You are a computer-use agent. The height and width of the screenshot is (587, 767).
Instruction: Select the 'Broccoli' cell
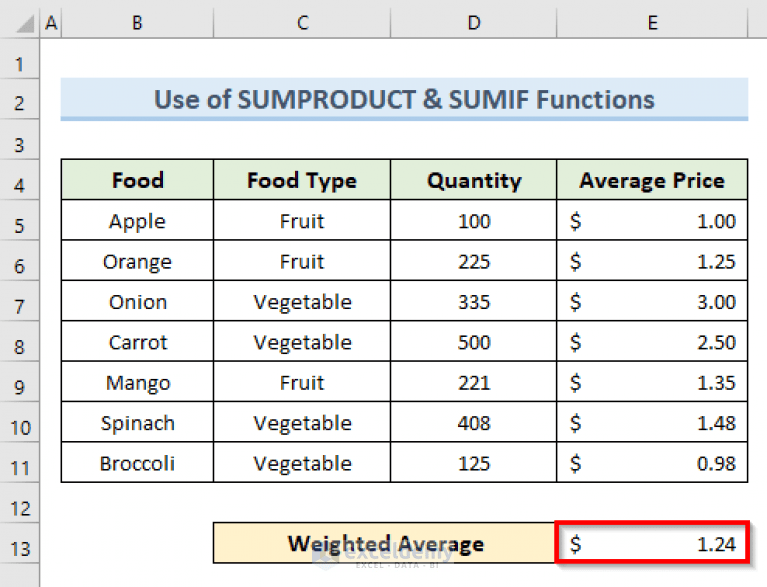[137, 463]
